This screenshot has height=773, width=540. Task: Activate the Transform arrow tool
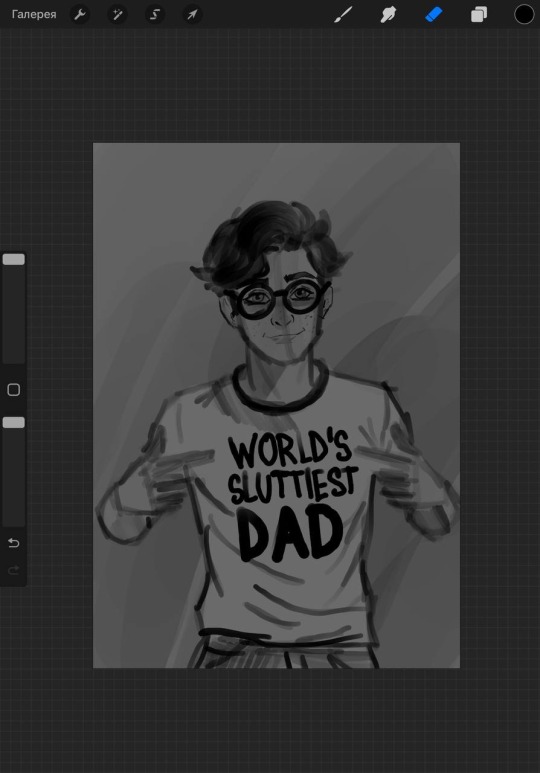point(192,14)
